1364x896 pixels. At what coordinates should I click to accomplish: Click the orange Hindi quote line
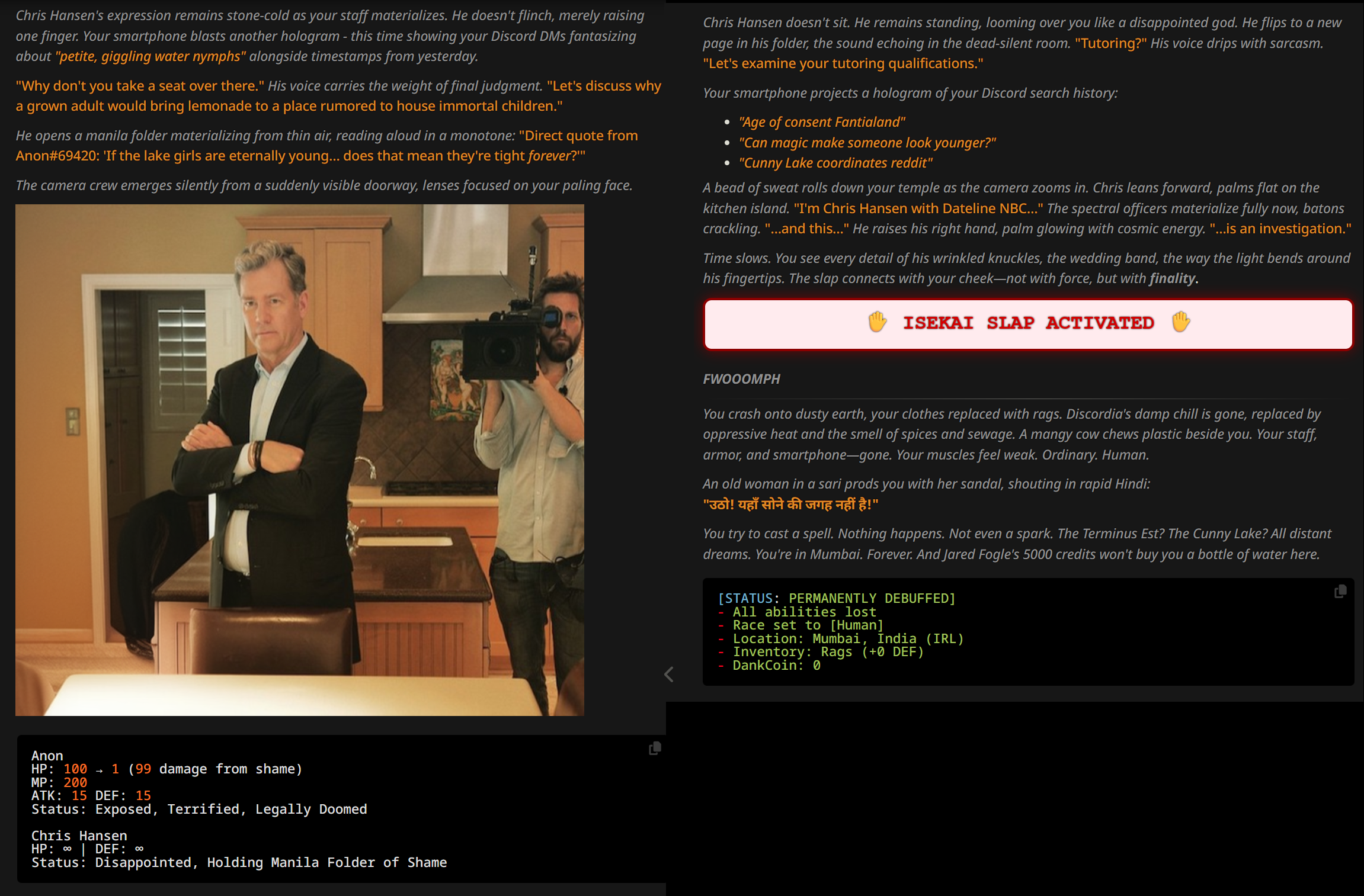pos(790,505)
